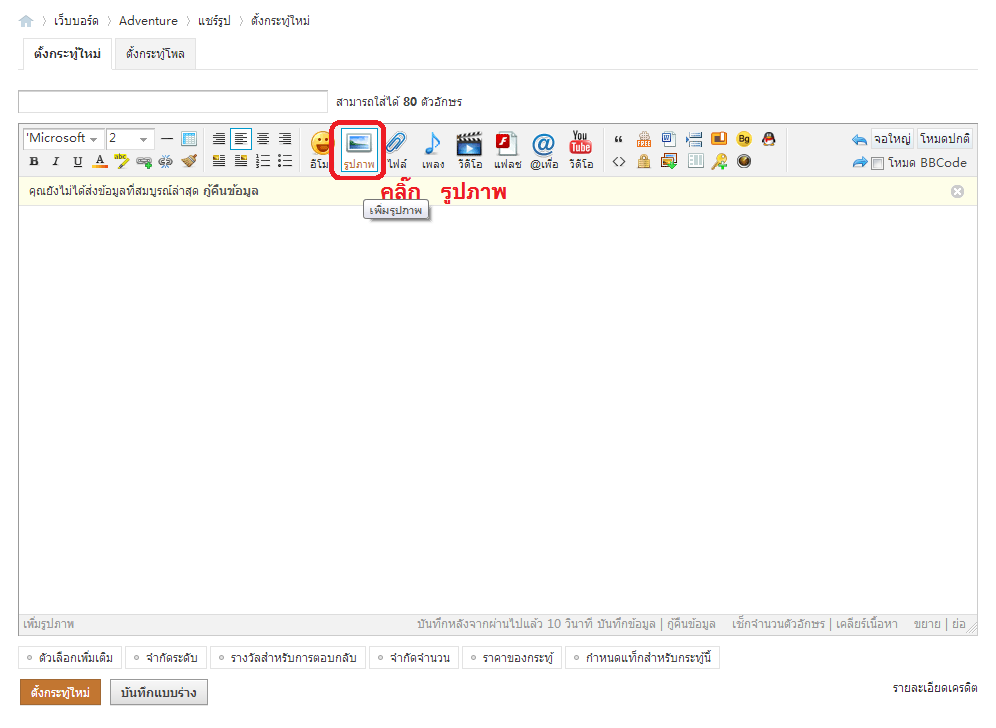
Task: Insert a quote block
Action: coord(618,139)
